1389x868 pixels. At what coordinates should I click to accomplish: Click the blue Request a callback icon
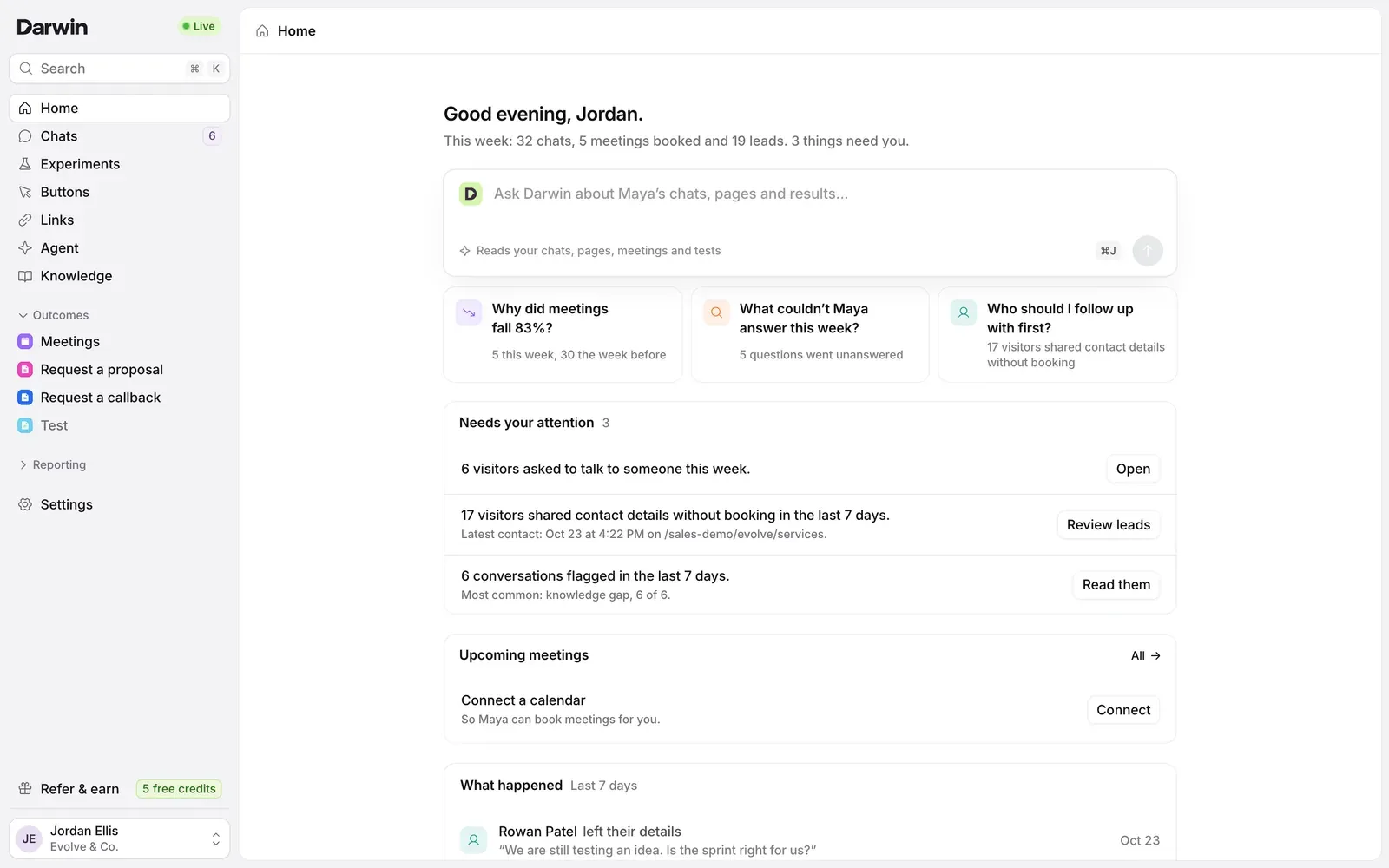coord(25,398)
